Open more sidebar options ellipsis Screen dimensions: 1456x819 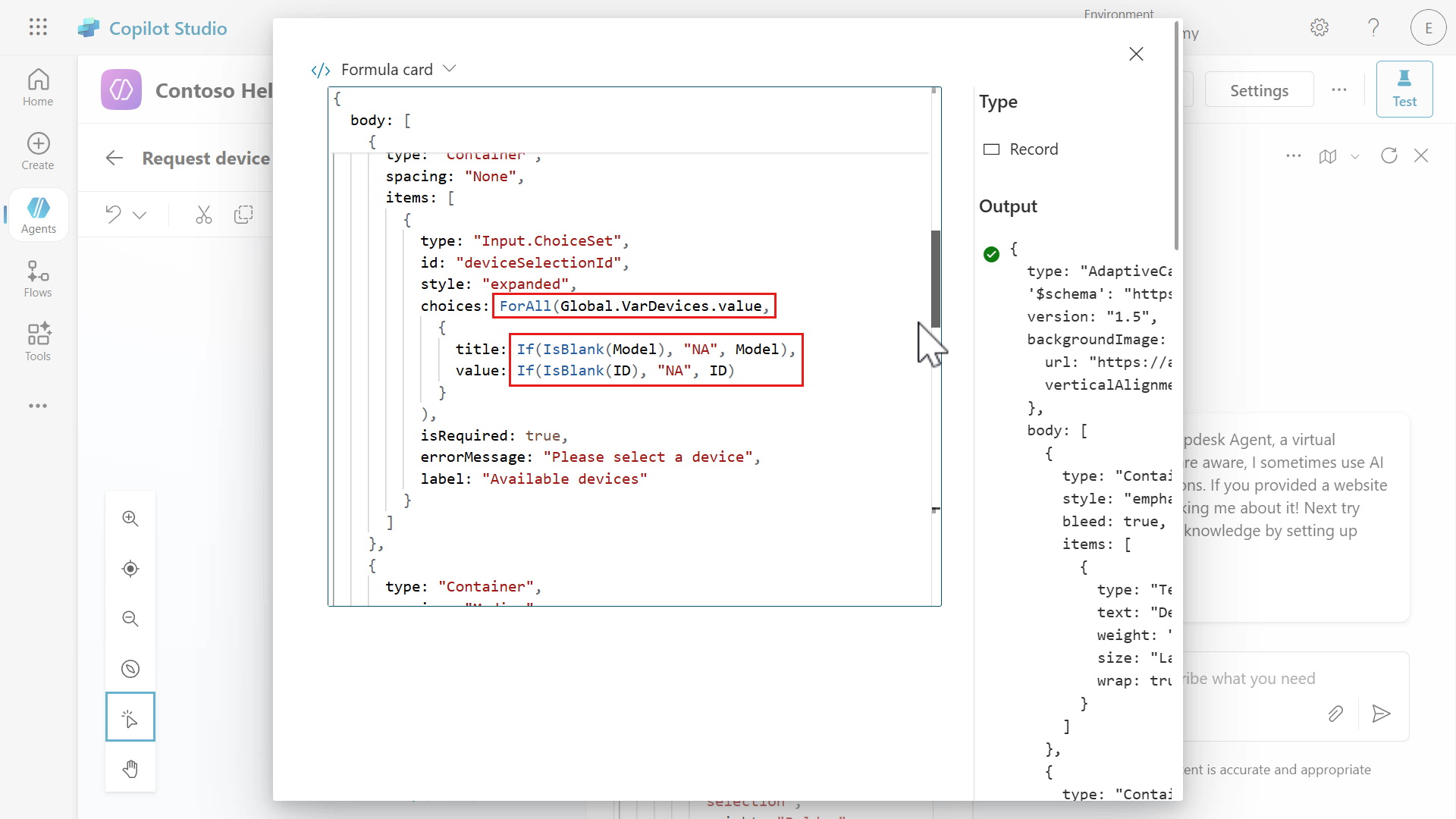38,406
